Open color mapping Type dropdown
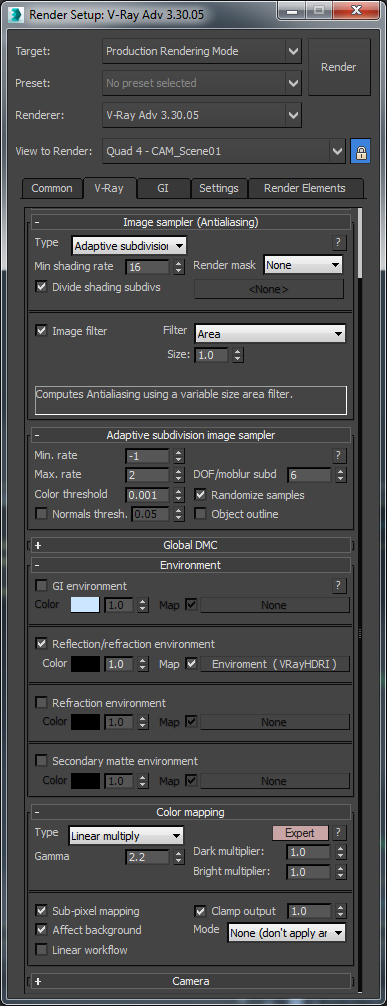 (x=126, y=835)
